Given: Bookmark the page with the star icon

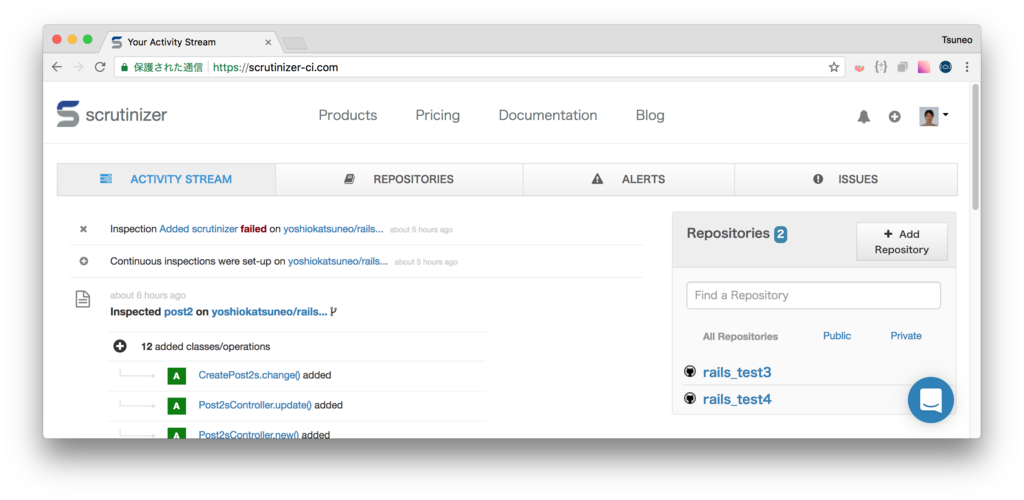Looking at the screenshot, I should 834,67.
